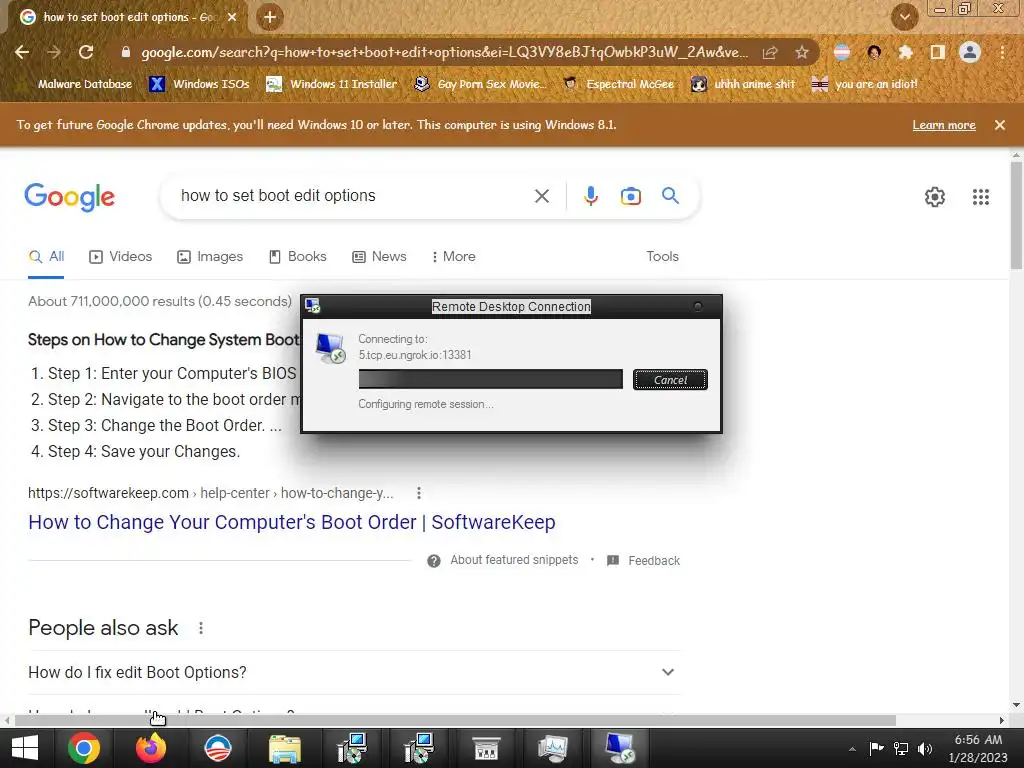Submit search with magnifier icon

[670, 195]
